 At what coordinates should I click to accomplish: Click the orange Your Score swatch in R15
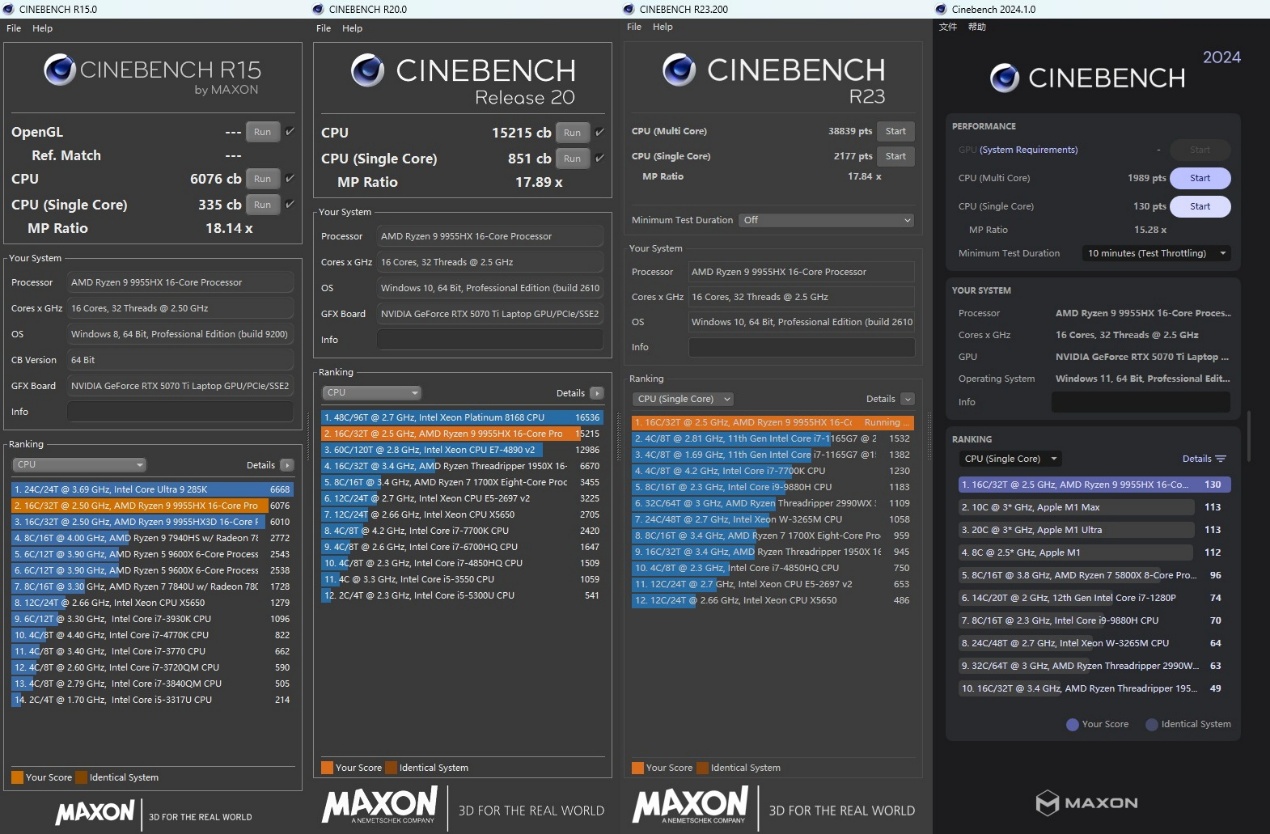click(17, 777)
